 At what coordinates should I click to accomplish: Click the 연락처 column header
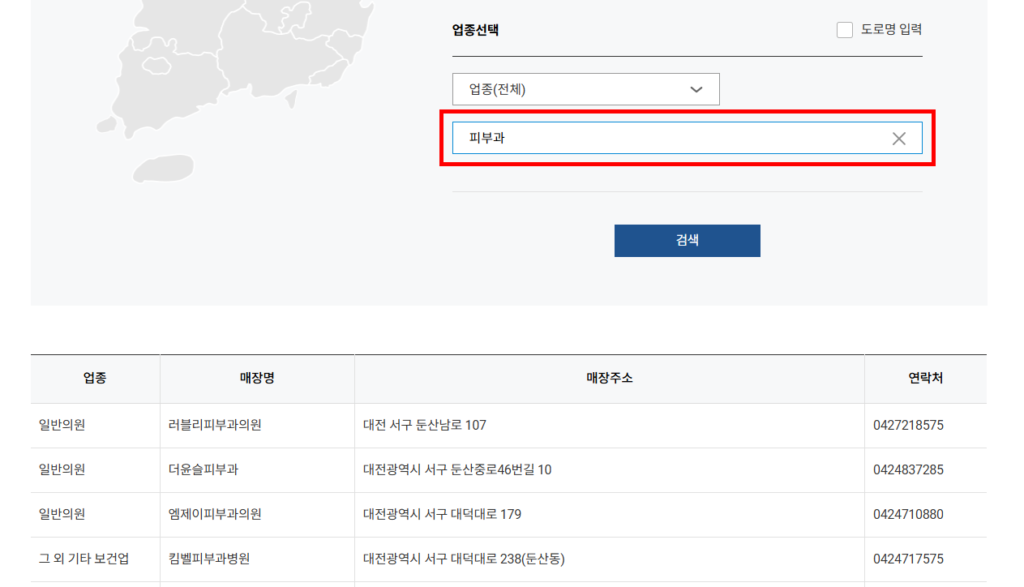925,378
